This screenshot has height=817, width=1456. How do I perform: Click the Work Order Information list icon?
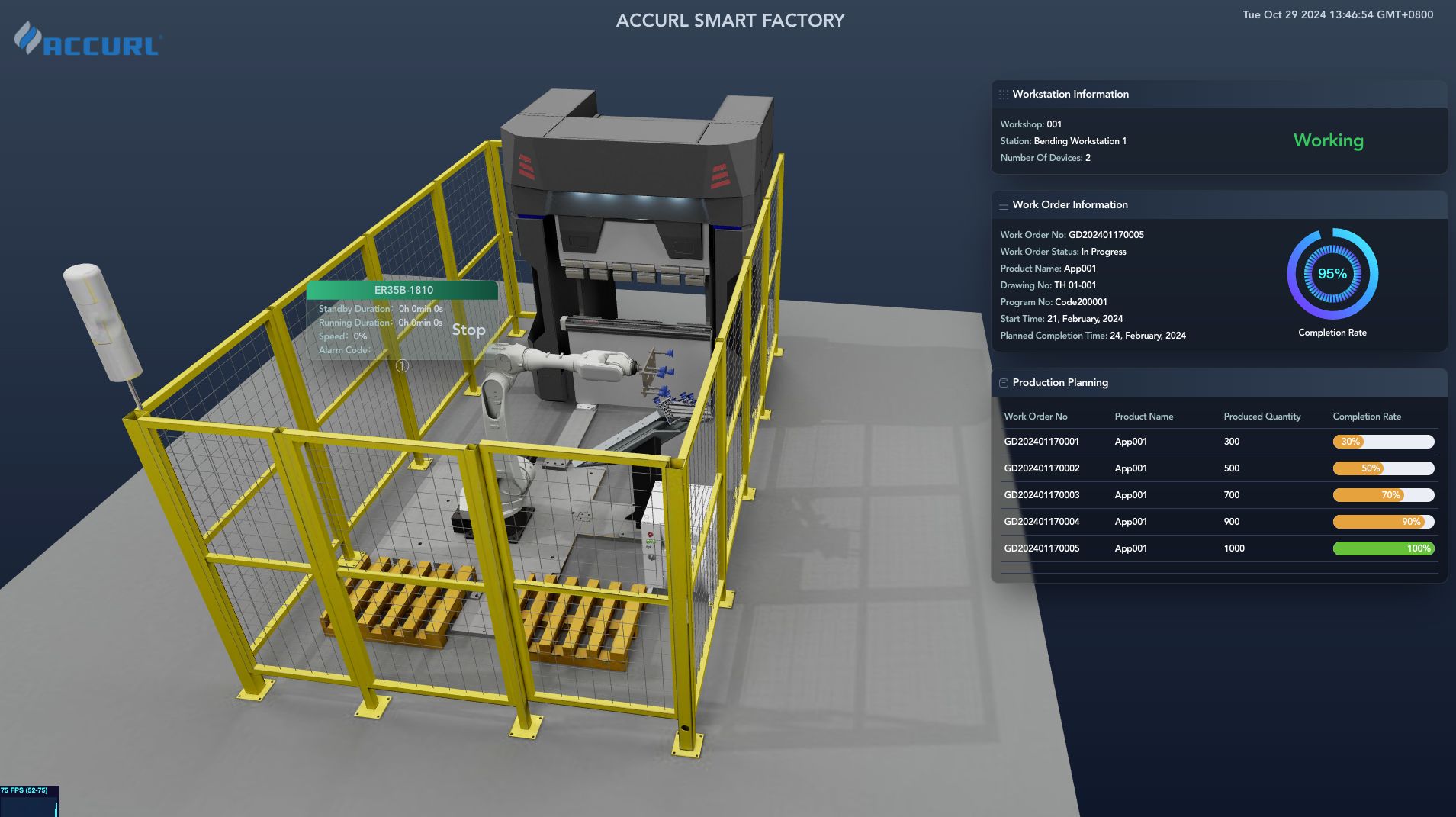coord(1004,205)
